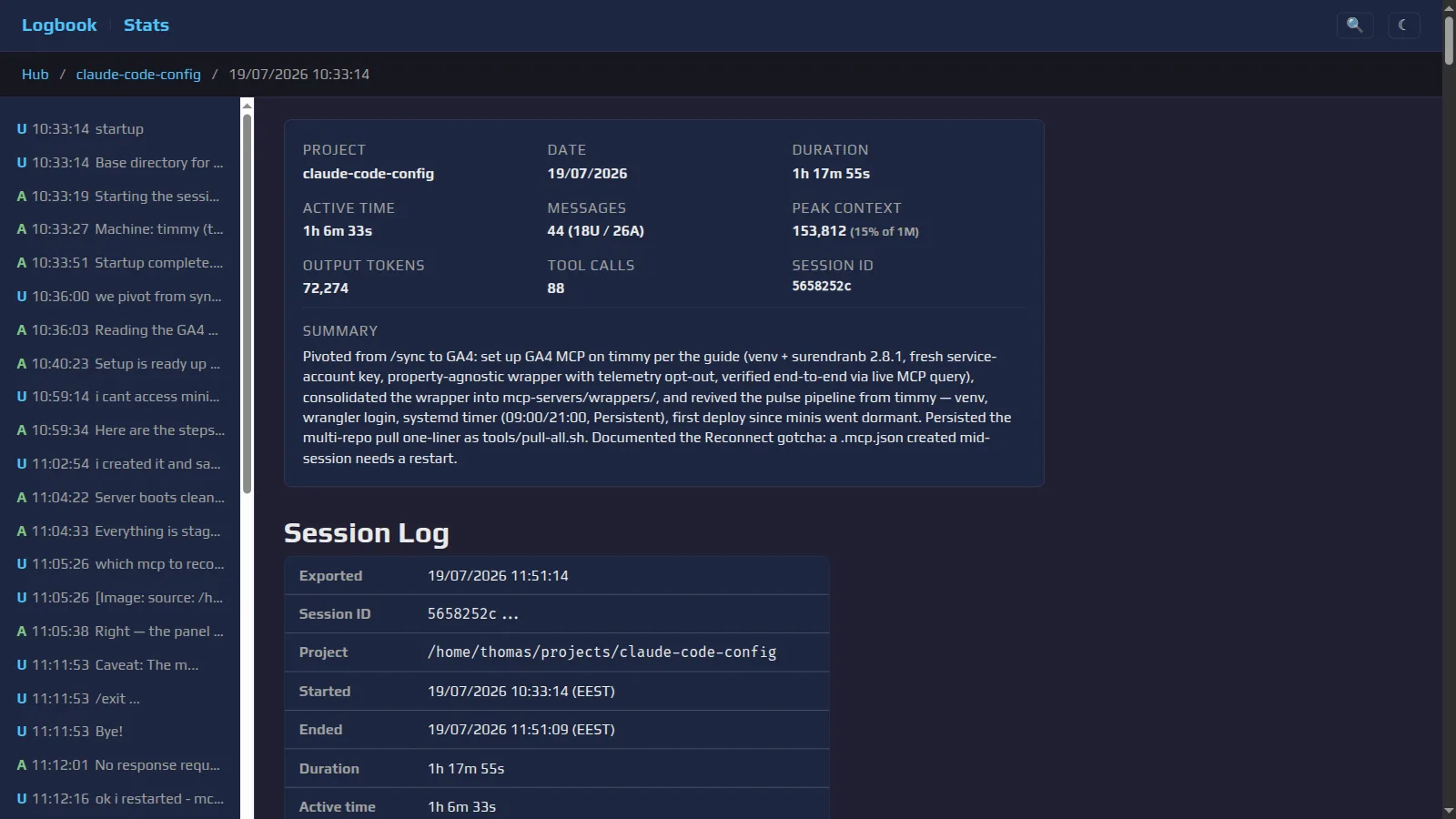The width and height of the screenshot is (1456, 819).
Task: Jump to 'Everything is stag...' entry
Action: point(121,531)
